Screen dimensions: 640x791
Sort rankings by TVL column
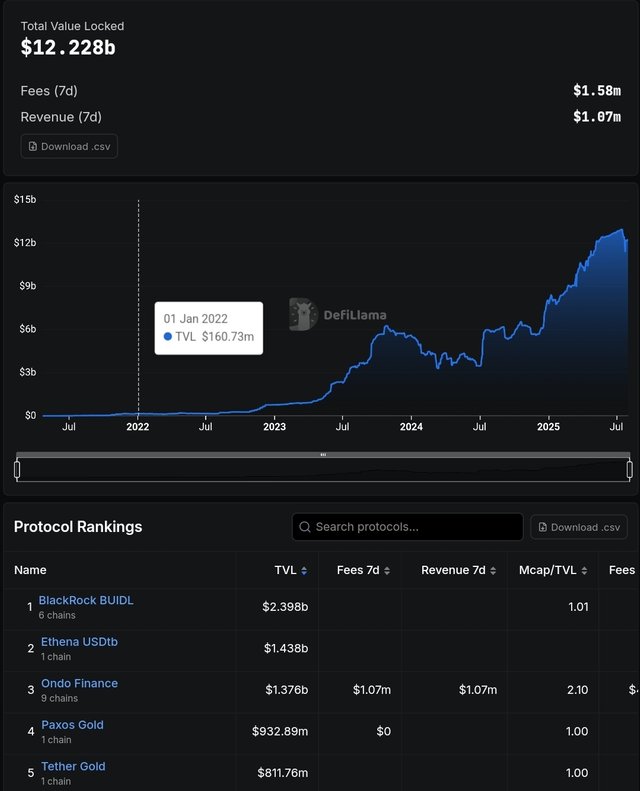(x=304, y=571)
